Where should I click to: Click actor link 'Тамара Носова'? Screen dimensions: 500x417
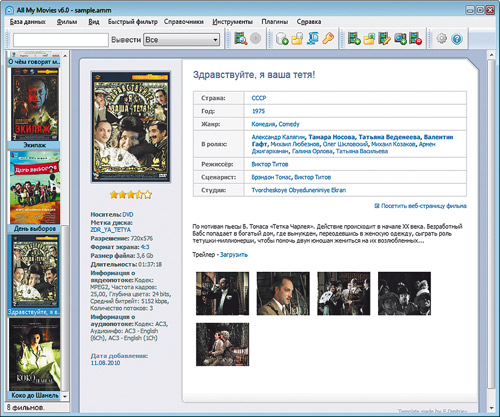[x=332, y=137]
